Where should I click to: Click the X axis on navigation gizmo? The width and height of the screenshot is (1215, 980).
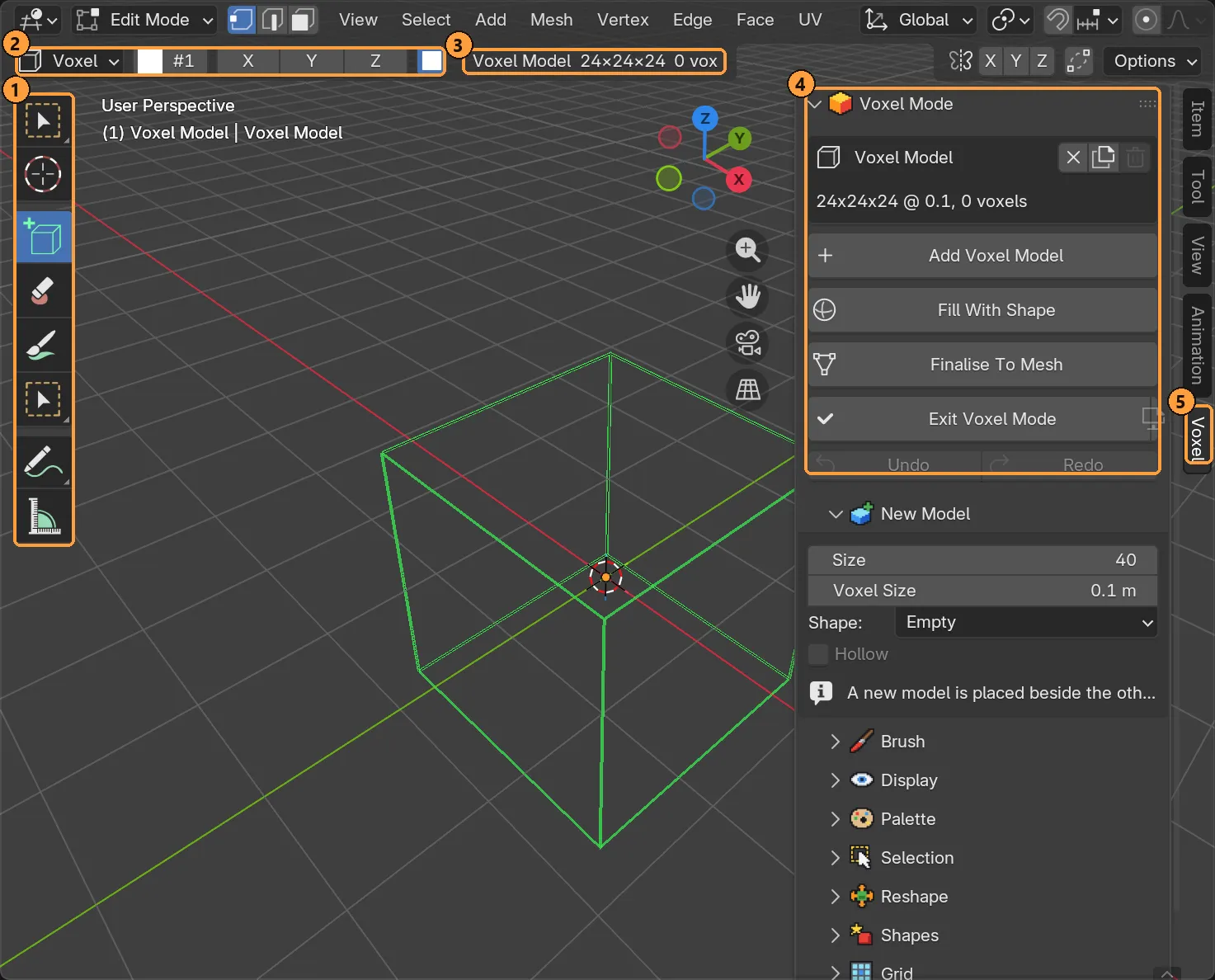[x=738, y=179]
